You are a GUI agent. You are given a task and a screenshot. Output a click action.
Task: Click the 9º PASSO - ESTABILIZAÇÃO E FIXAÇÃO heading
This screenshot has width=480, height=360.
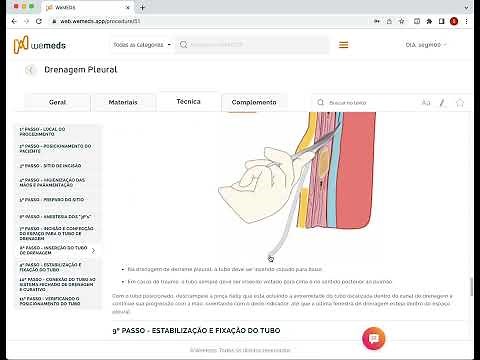(x=196, y=331)
